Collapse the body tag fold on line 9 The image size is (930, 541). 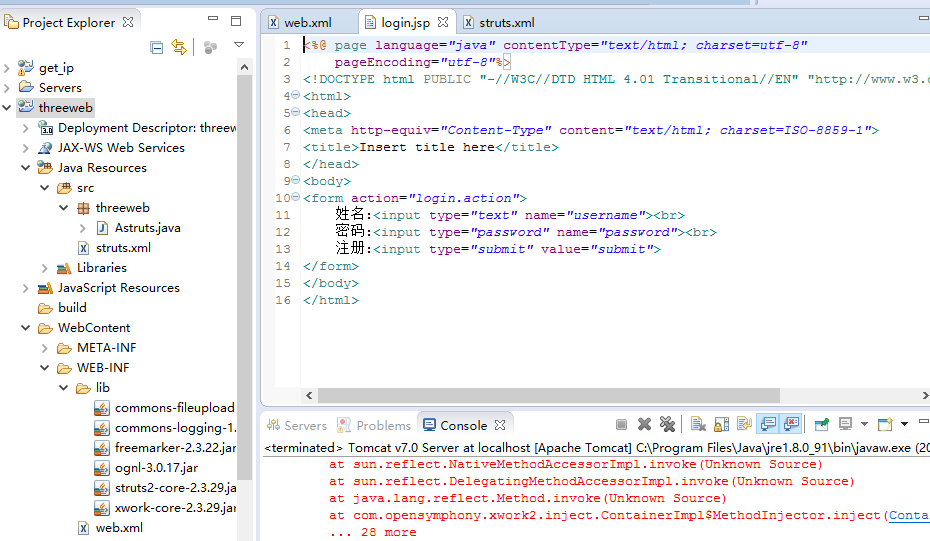coord(295,180)
